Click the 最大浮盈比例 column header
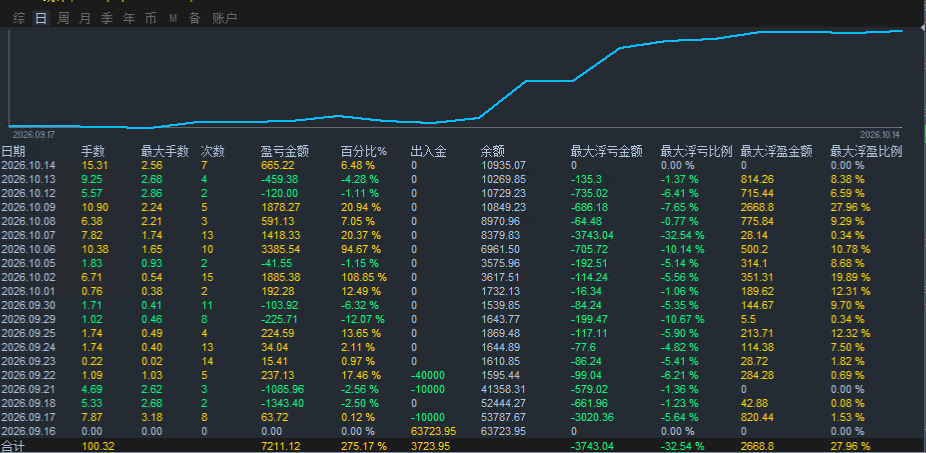Image resolution: width=926 pixels, height=453 pixels. tap(866, 152)
